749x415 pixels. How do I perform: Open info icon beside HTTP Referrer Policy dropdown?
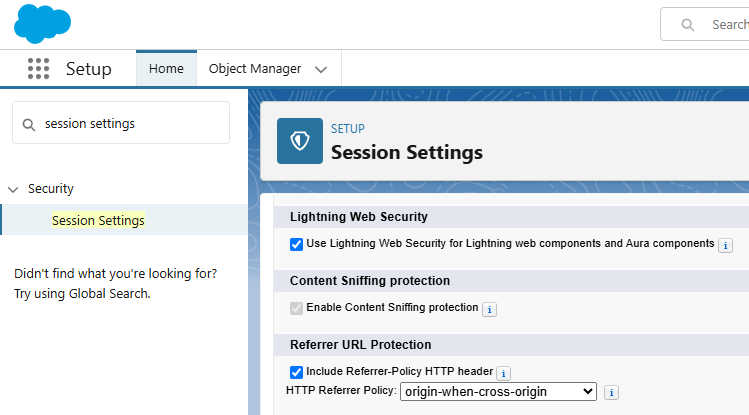[611, 393]
